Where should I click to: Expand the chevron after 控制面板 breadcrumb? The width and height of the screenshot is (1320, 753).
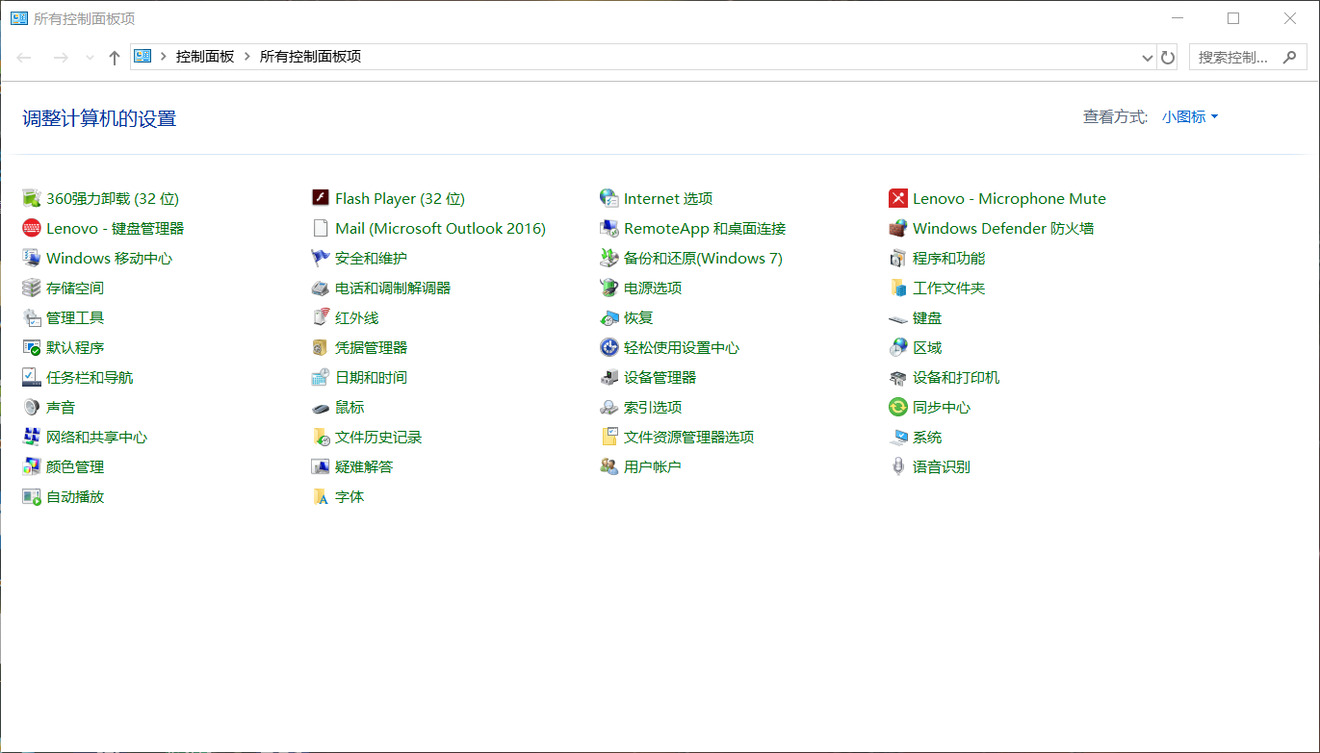[247, 57]
